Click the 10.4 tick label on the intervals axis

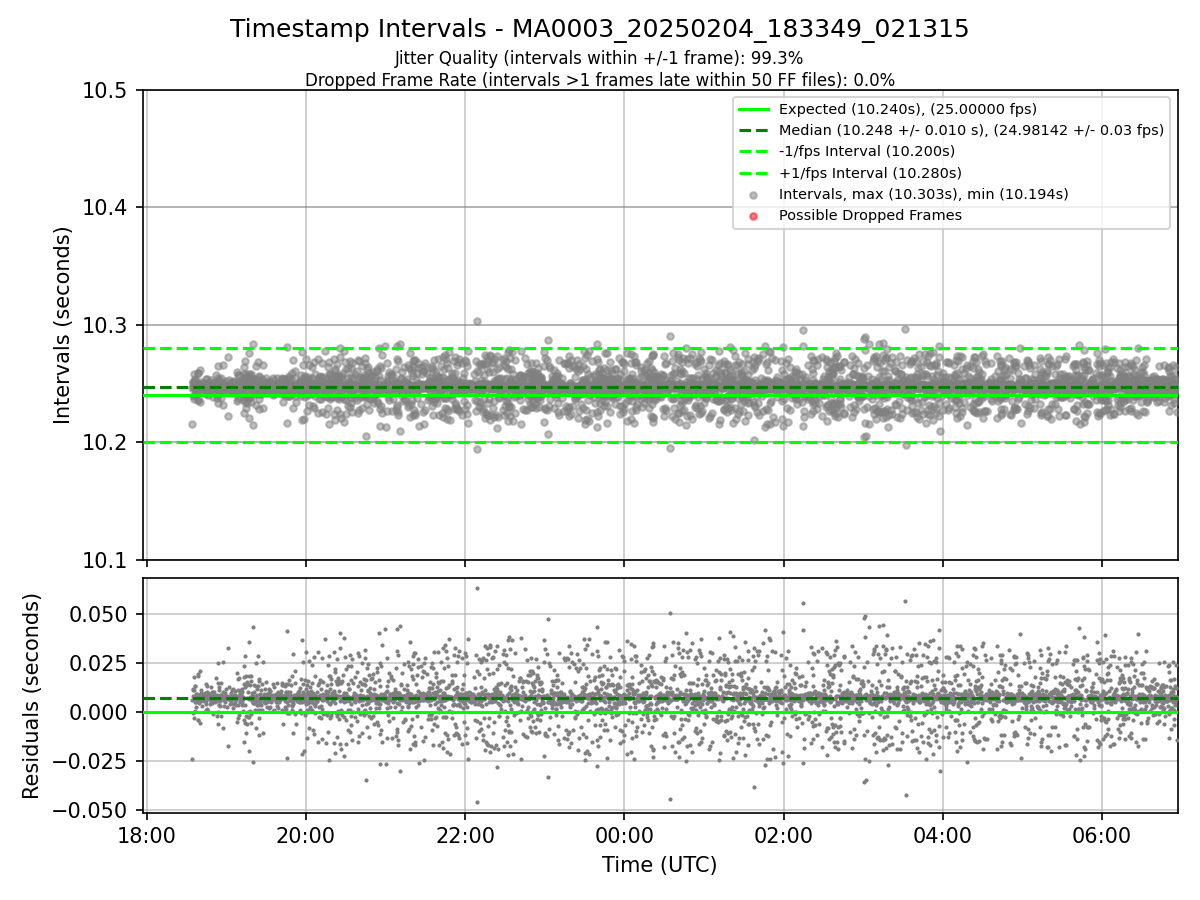tap(106, 208)
